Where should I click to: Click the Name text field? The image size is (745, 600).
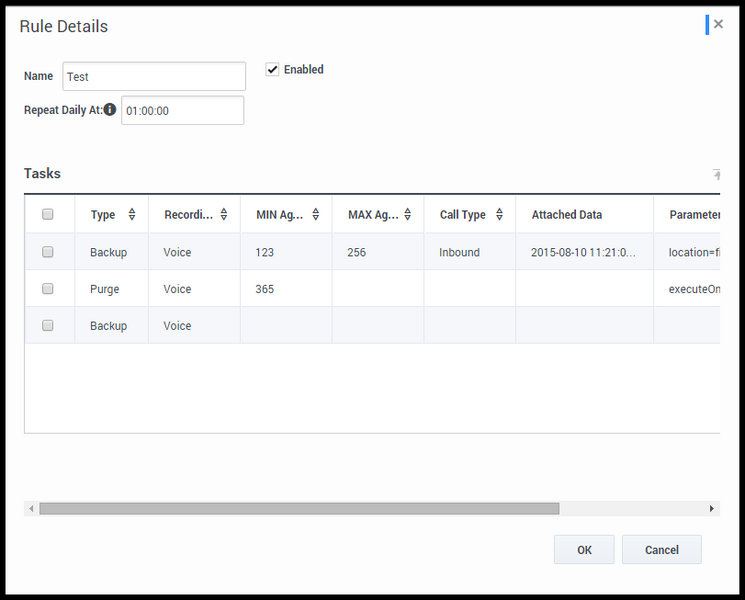(154, 76)
